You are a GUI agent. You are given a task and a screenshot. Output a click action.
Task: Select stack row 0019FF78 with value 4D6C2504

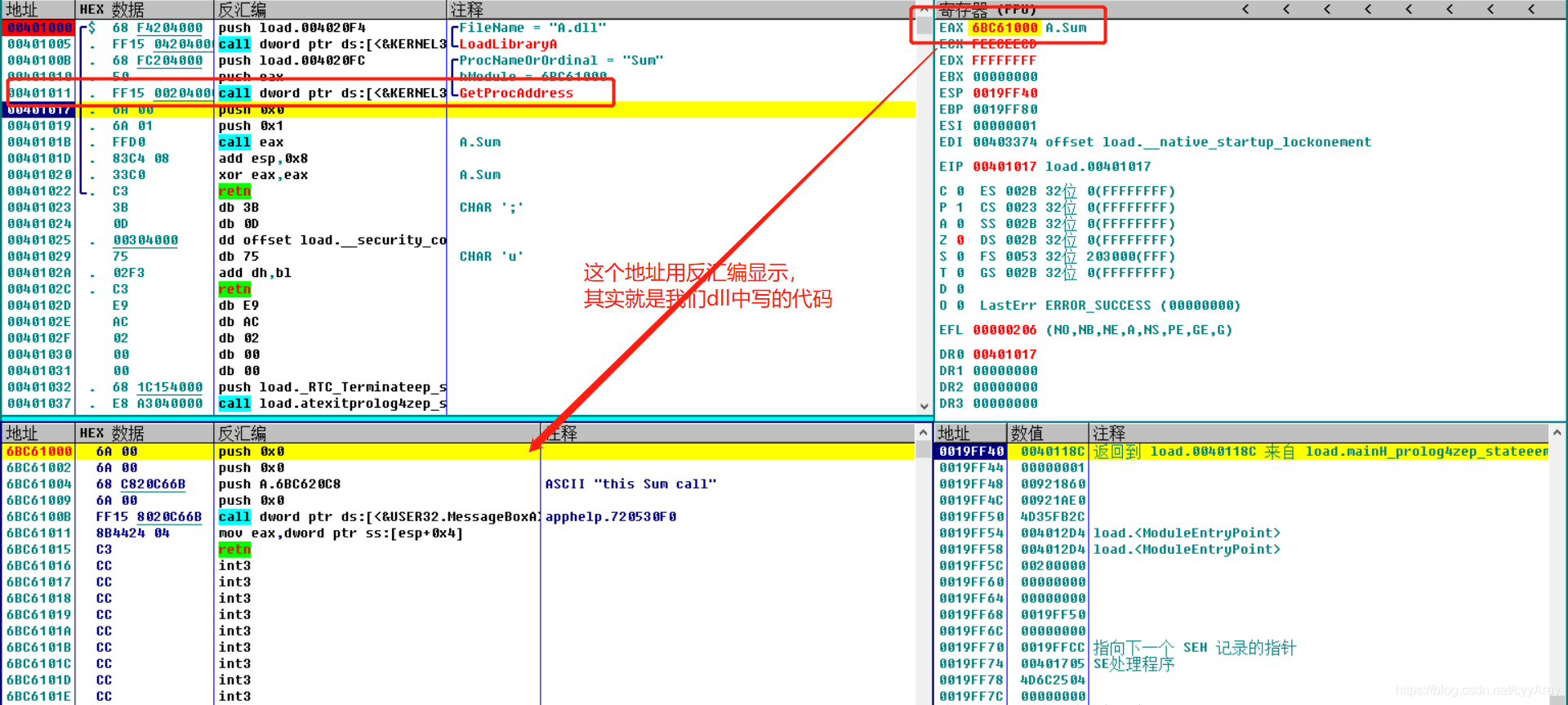[x=1241, y=680]
